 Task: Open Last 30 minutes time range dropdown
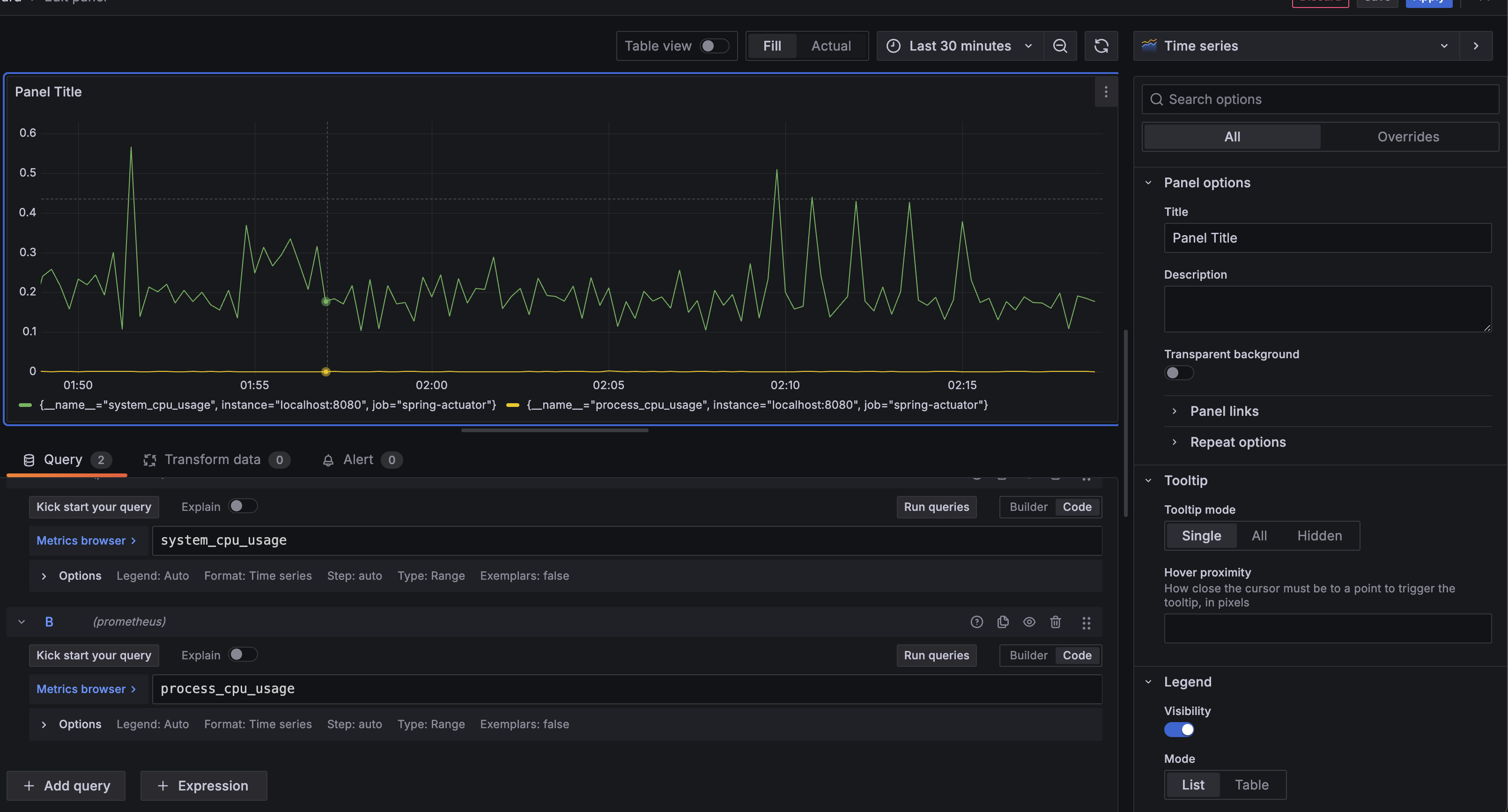tap(960, 46)
